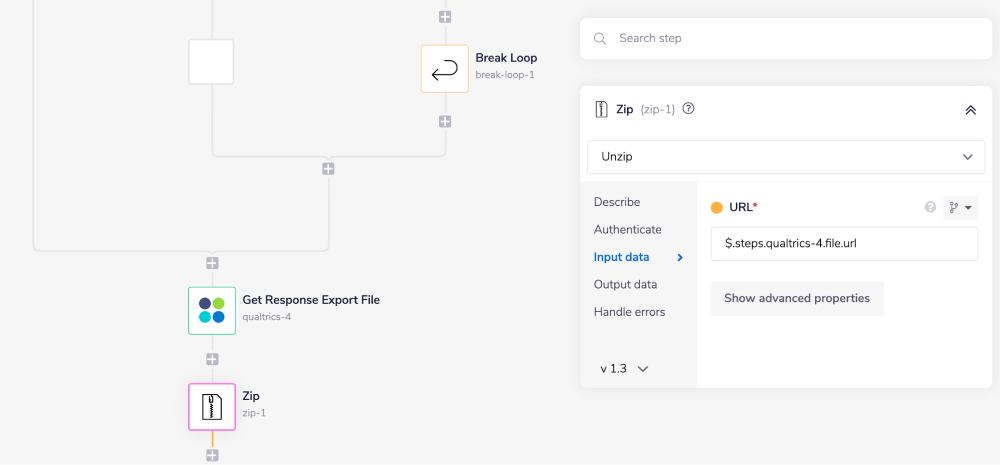Collapse the Zip properties panel

coord(970,110)
